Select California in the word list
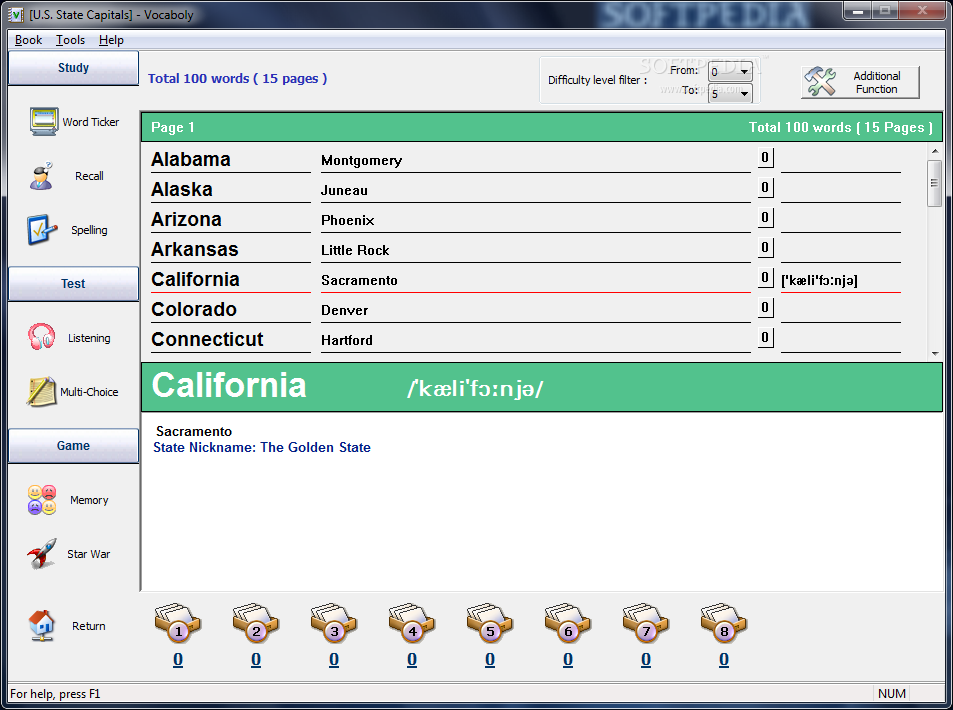 tap(195, 280)
